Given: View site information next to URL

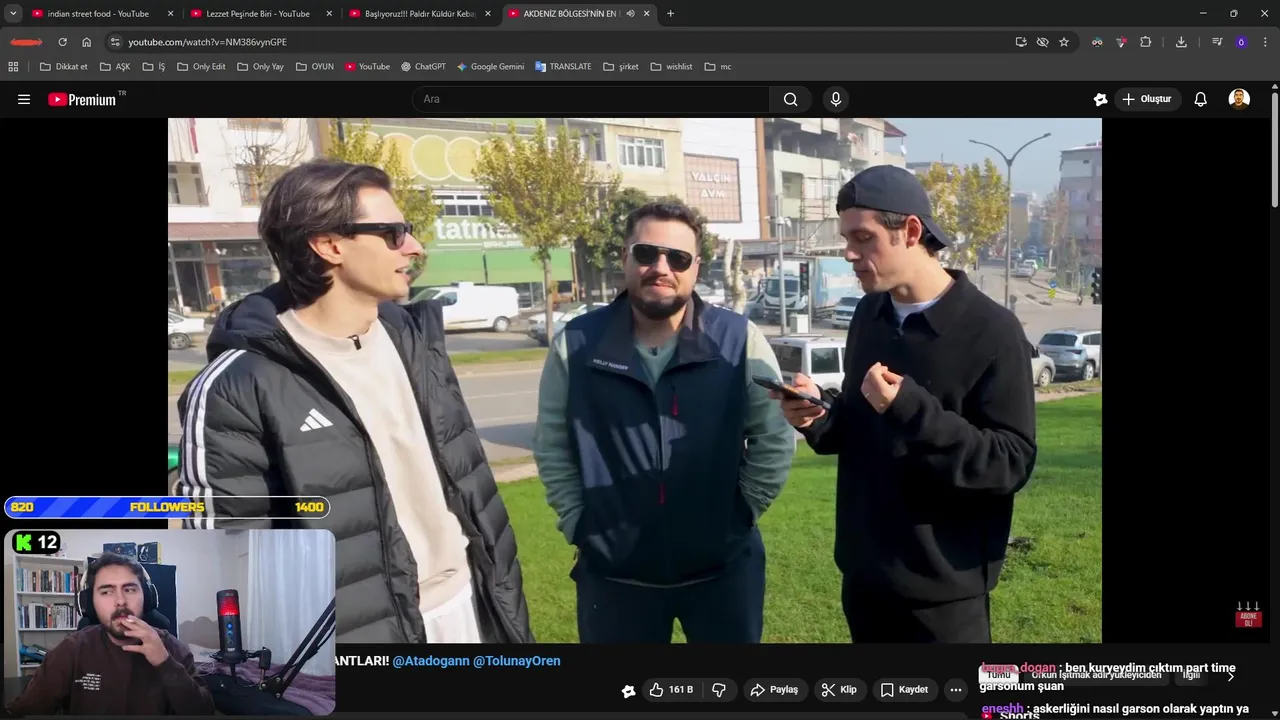Looking at the screenshot, I should (x=115, y=42).
